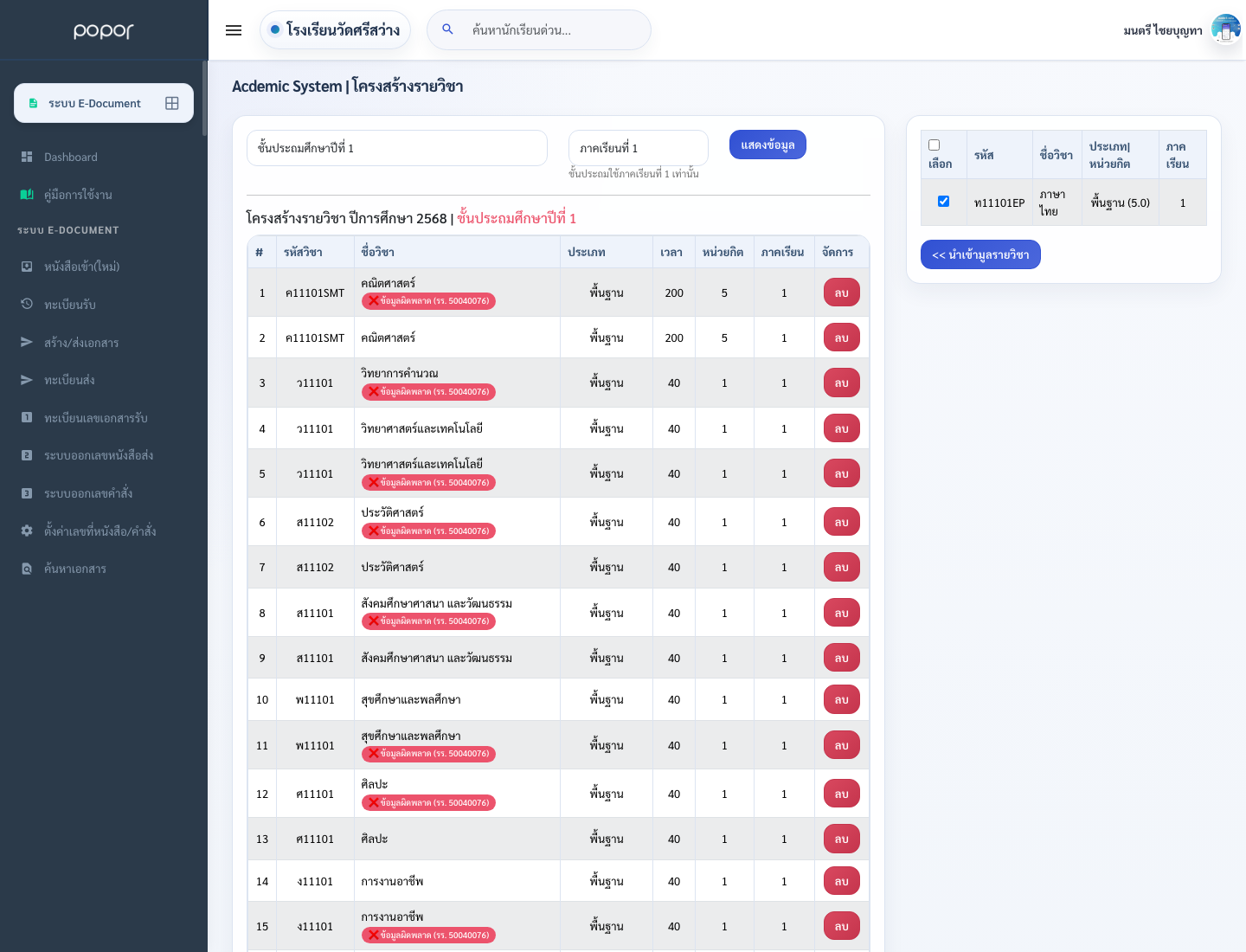Click the แสดงข้อมูล button
This screenshot has height=952, width=1246.
768,145
